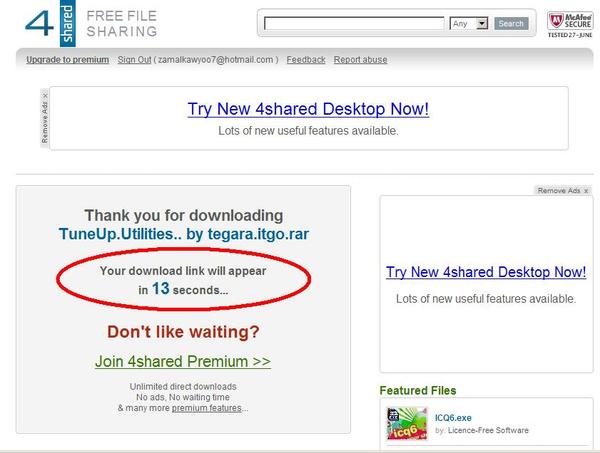600x453 pixels.
Task: Click top banner Try New 4shared Desktop link
Action: point(307,110)
